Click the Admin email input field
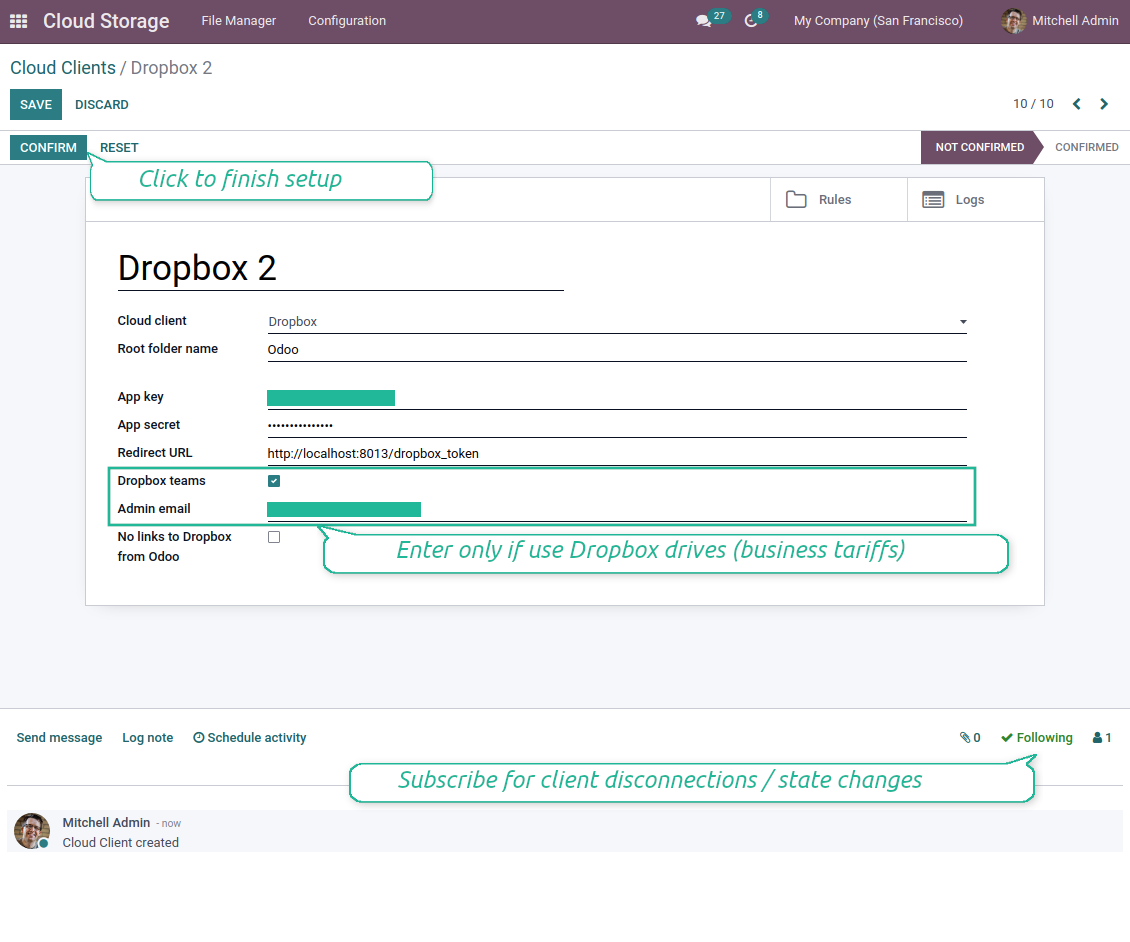 [x=617, y=510]
